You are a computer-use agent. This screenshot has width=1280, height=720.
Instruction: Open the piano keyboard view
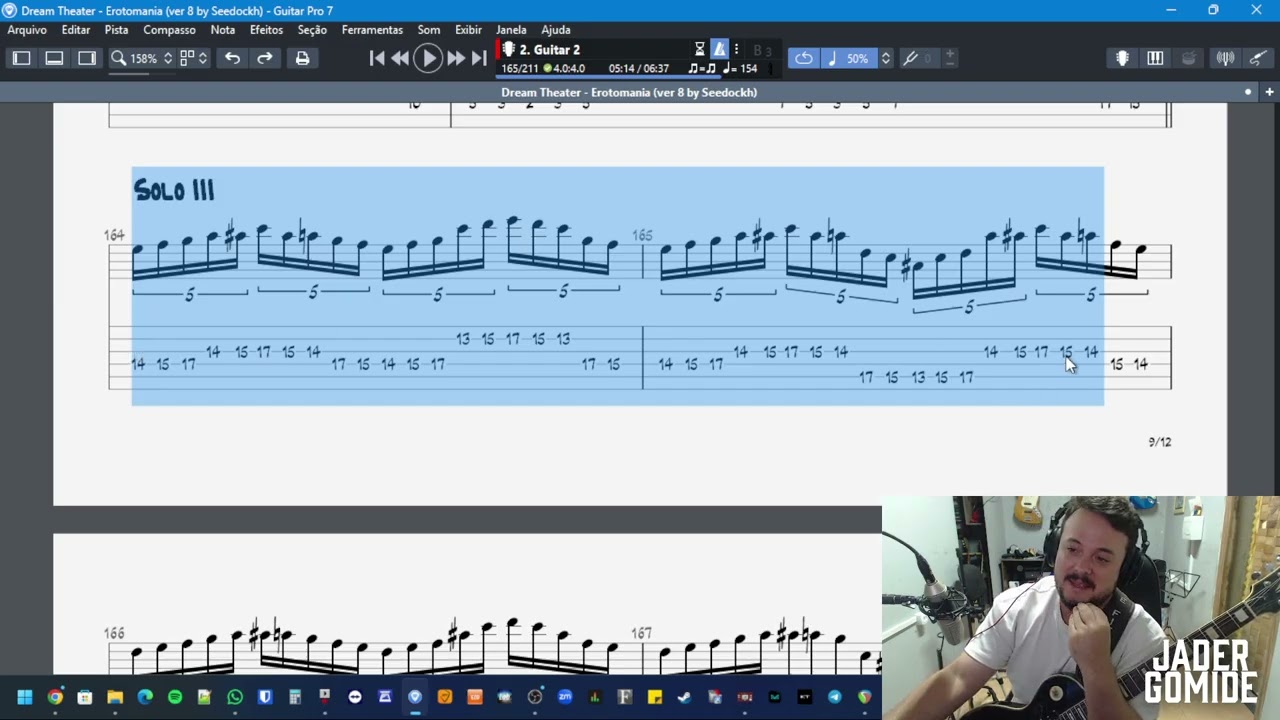1155,58
